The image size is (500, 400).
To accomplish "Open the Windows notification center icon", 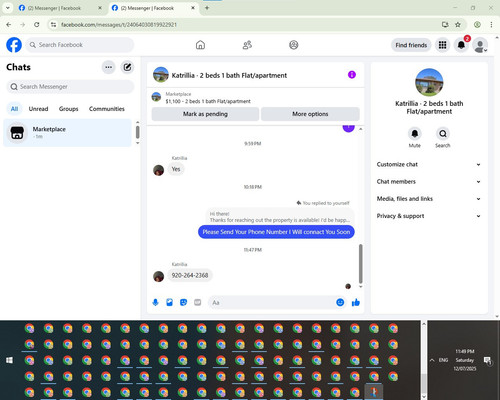I will tap(487, 360).
